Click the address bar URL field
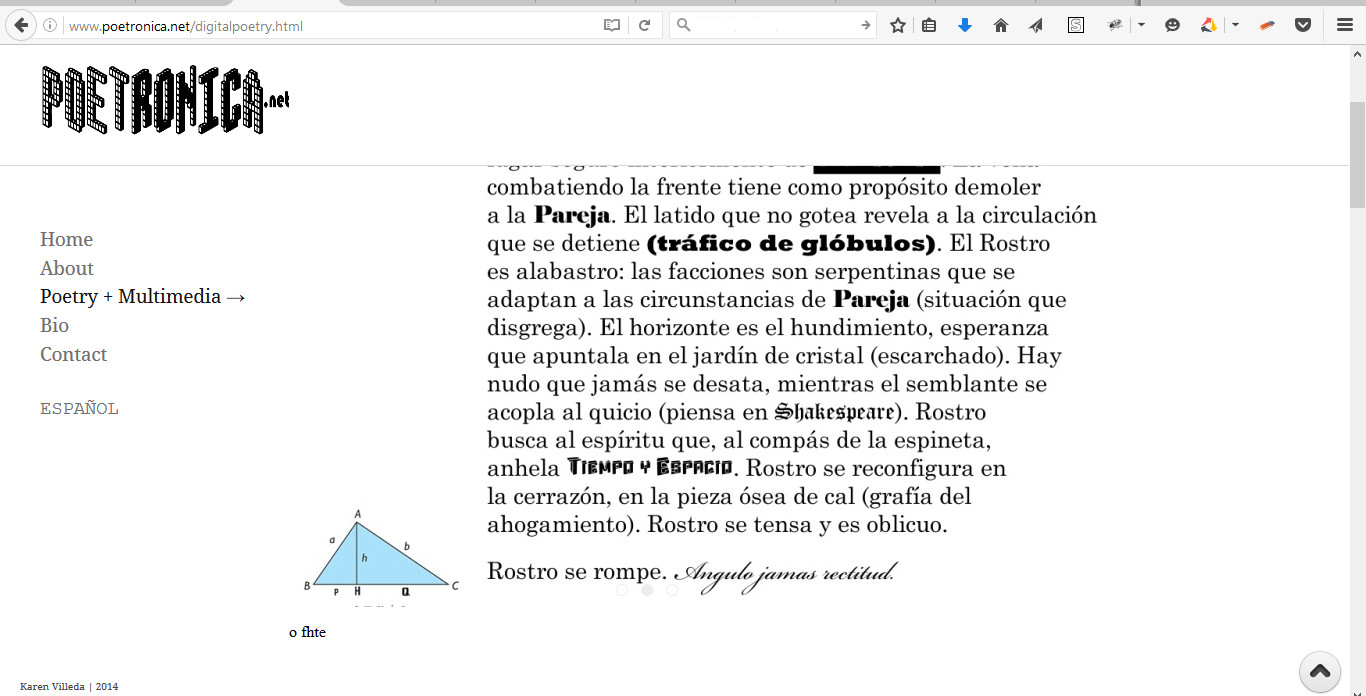 (x=330, y=26)
